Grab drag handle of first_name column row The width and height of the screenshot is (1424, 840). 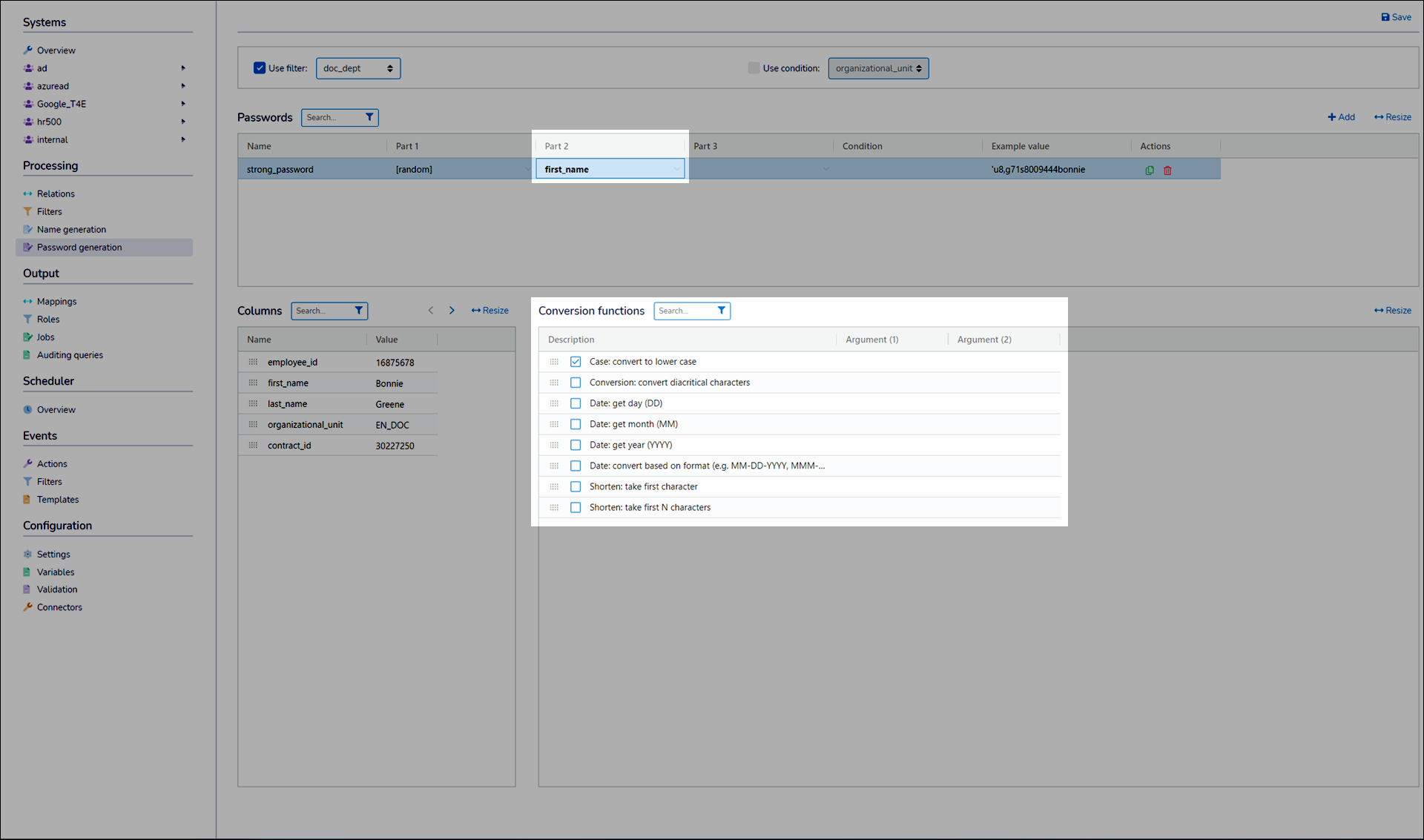click(253, 383)
